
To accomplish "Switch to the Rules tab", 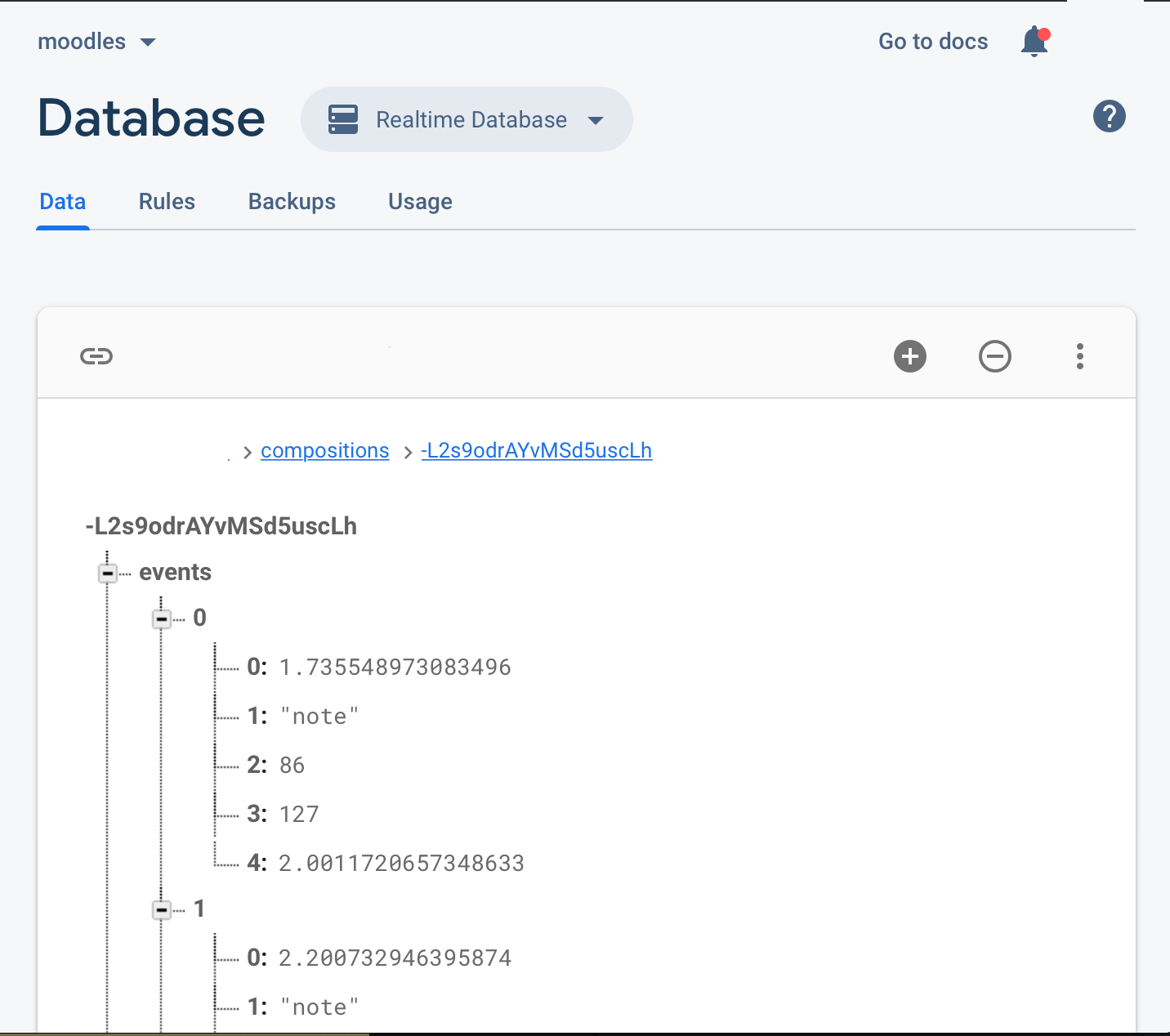I will pyautogui.click(x=167, y=202).
